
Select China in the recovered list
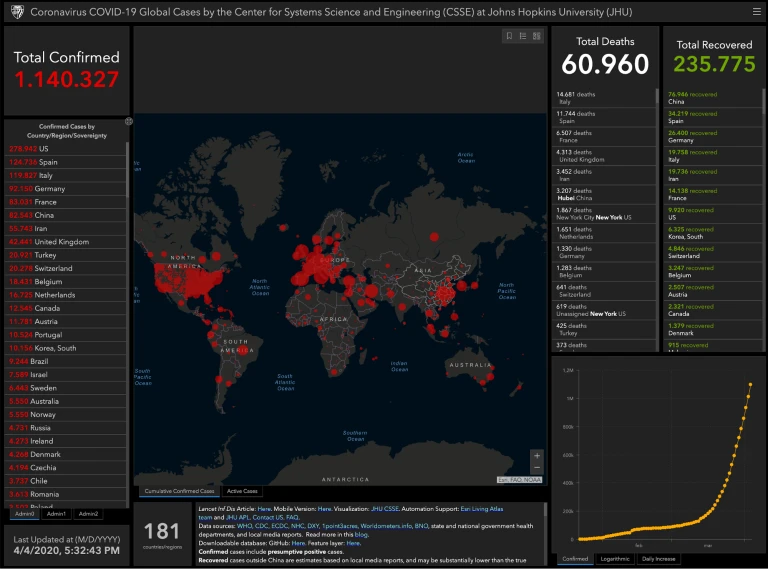click(x=700, y=97)
